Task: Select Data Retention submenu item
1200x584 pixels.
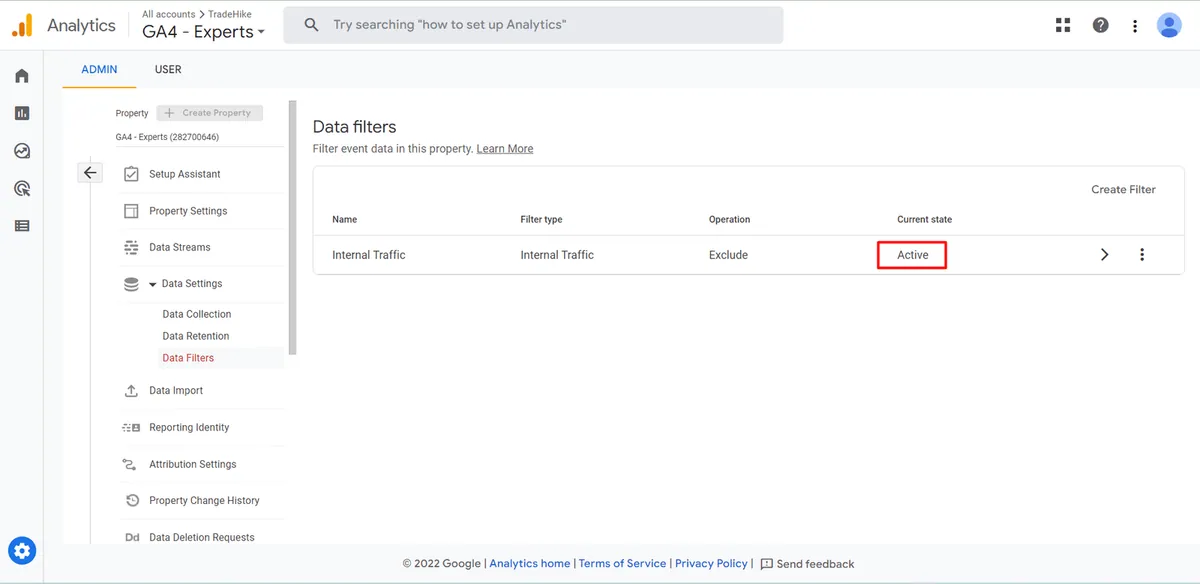Action: point(196,336)
